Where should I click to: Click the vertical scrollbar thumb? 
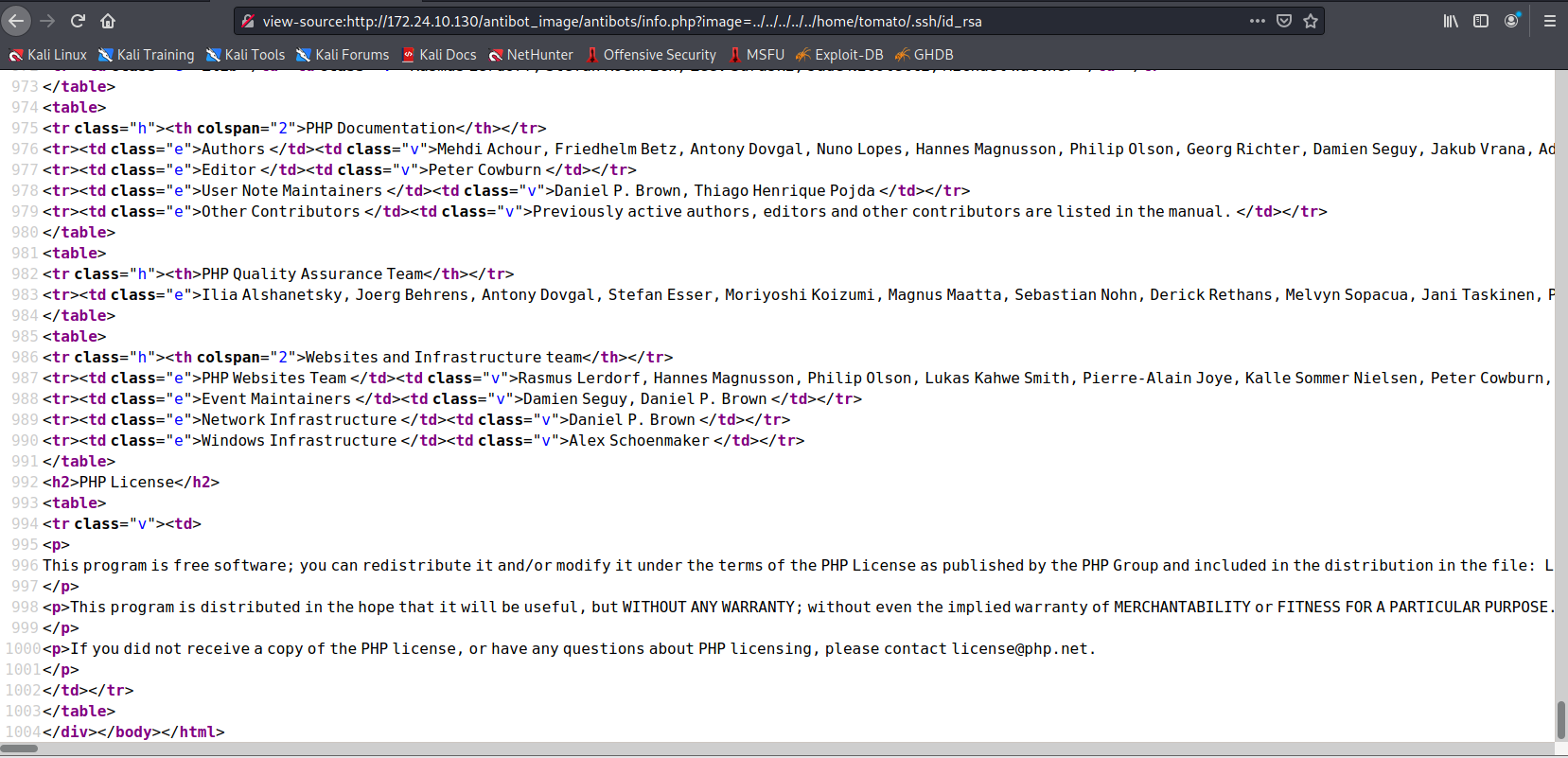tap(1560, 720)
